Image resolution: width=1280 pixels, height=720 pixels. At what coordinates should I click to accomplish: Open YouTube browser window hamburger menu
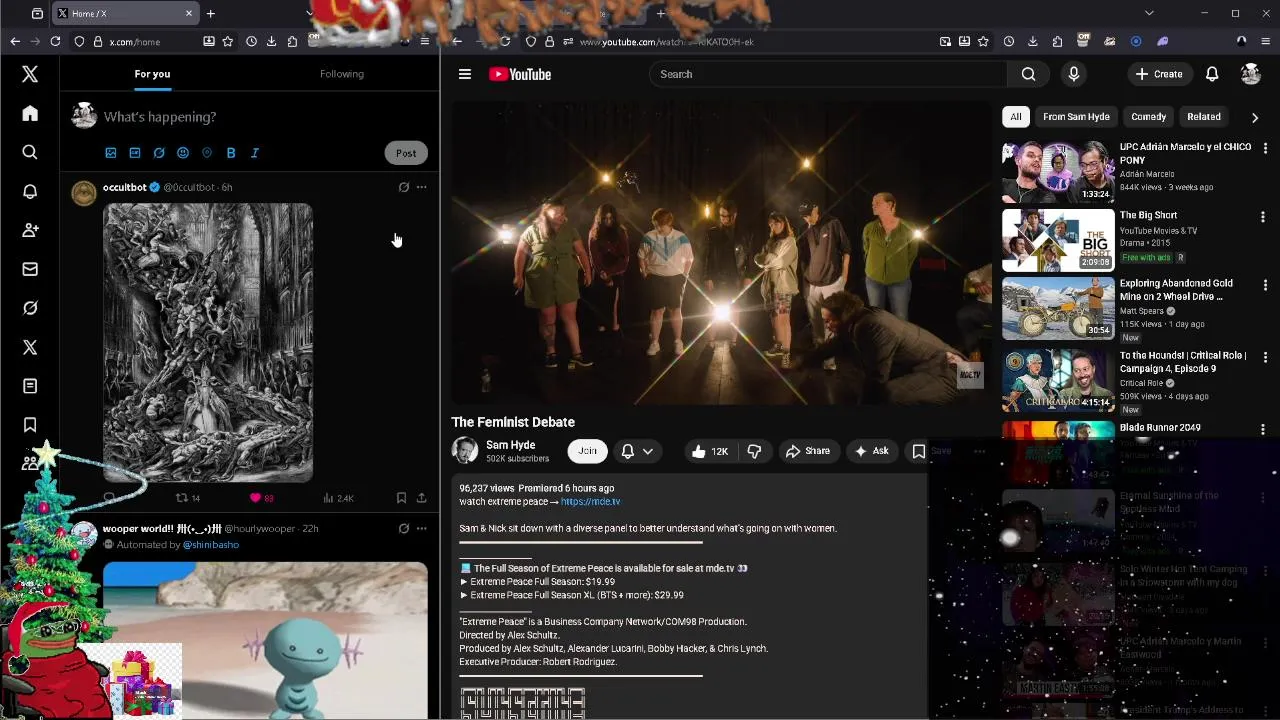coord(1265,41)
